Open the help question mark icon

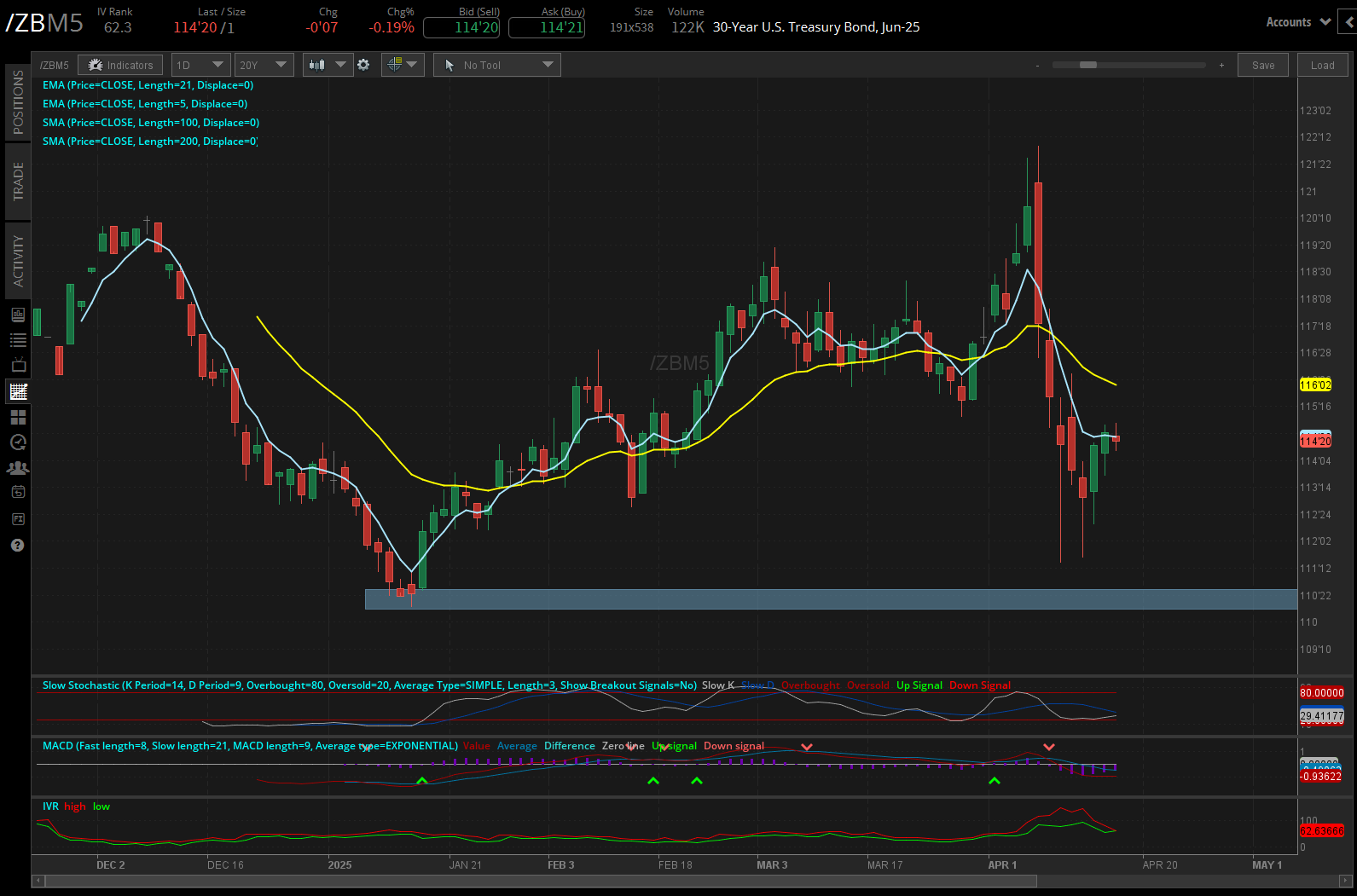click(18, 546)
